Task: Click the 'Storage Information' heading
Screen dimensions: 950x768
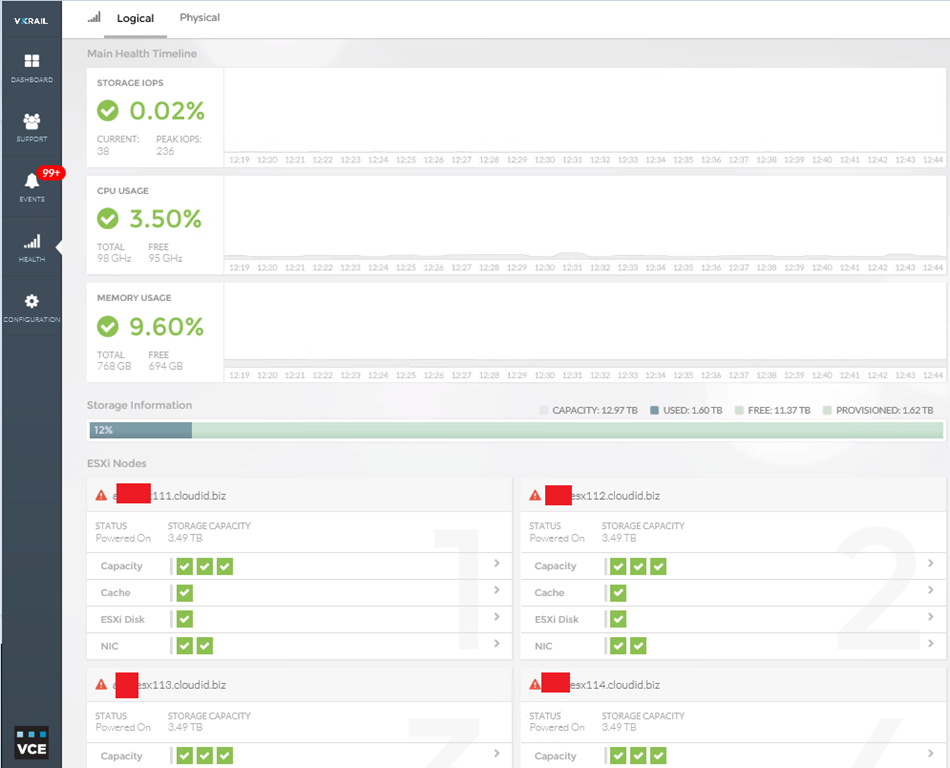Action: tap(139, 405)
